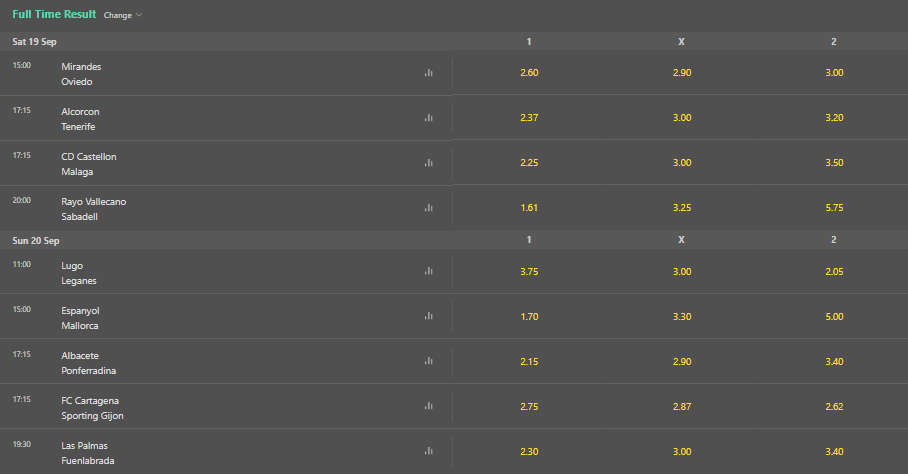Open stats icon for Mirandes vs Oviedo
Viewport: 908px width, 474px height.
tap(429, 73)
